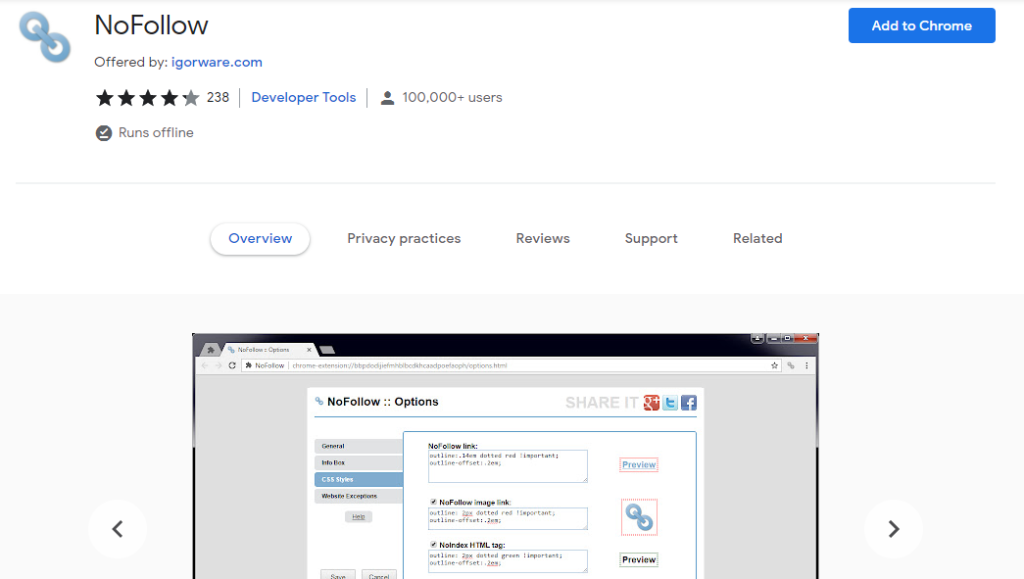The image size is (1024, 579).
Task: Switch to the Reviews tab
Action: tap(542, 238)
